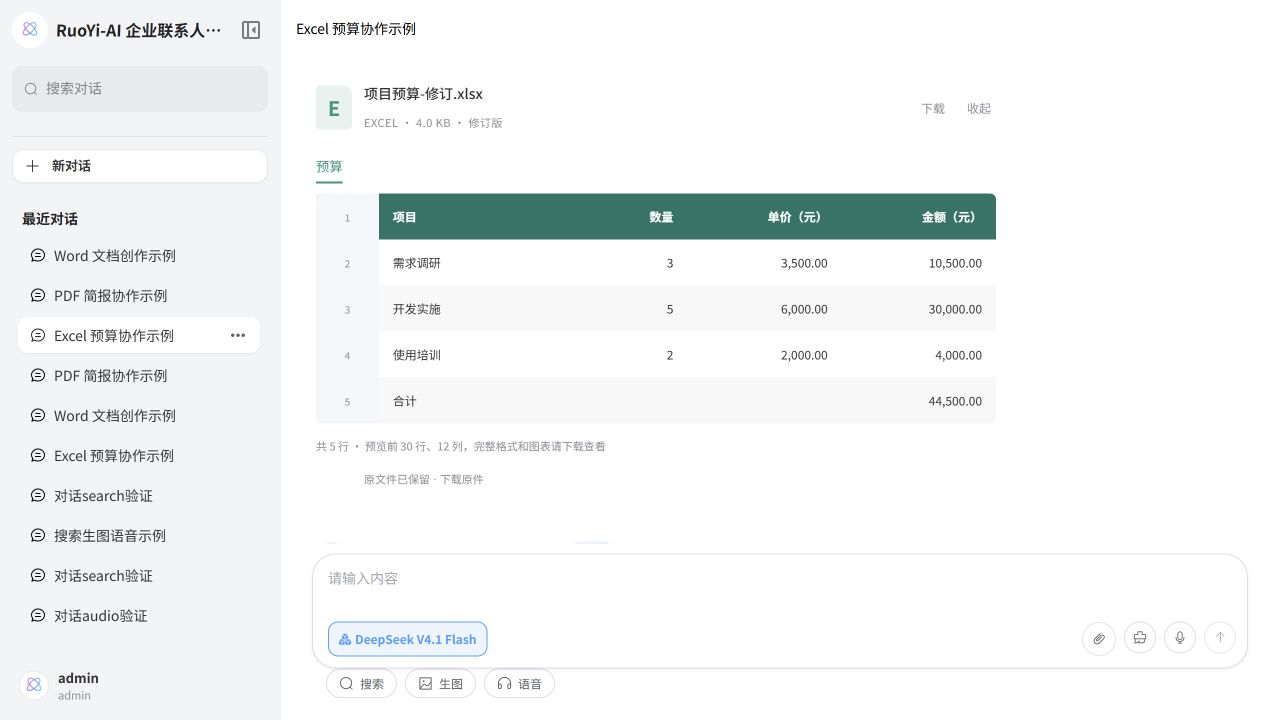
Task: Open 搜索生图语音示例 conversation
Action: (x=139, y=536)
